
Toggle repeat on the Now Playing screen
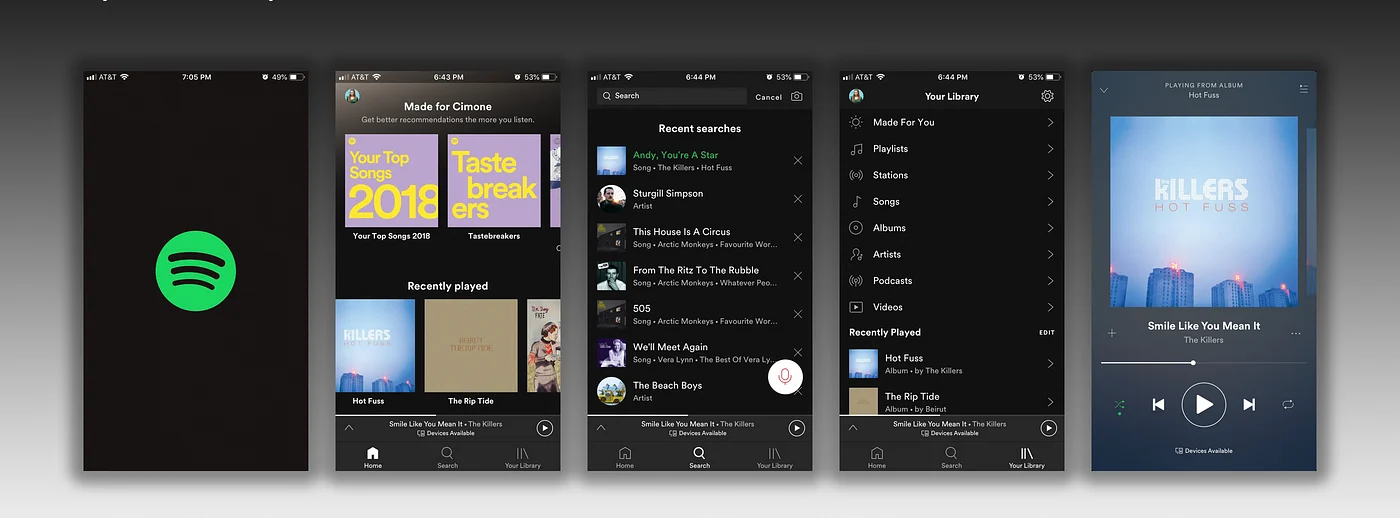click(x=1288, y=404)
